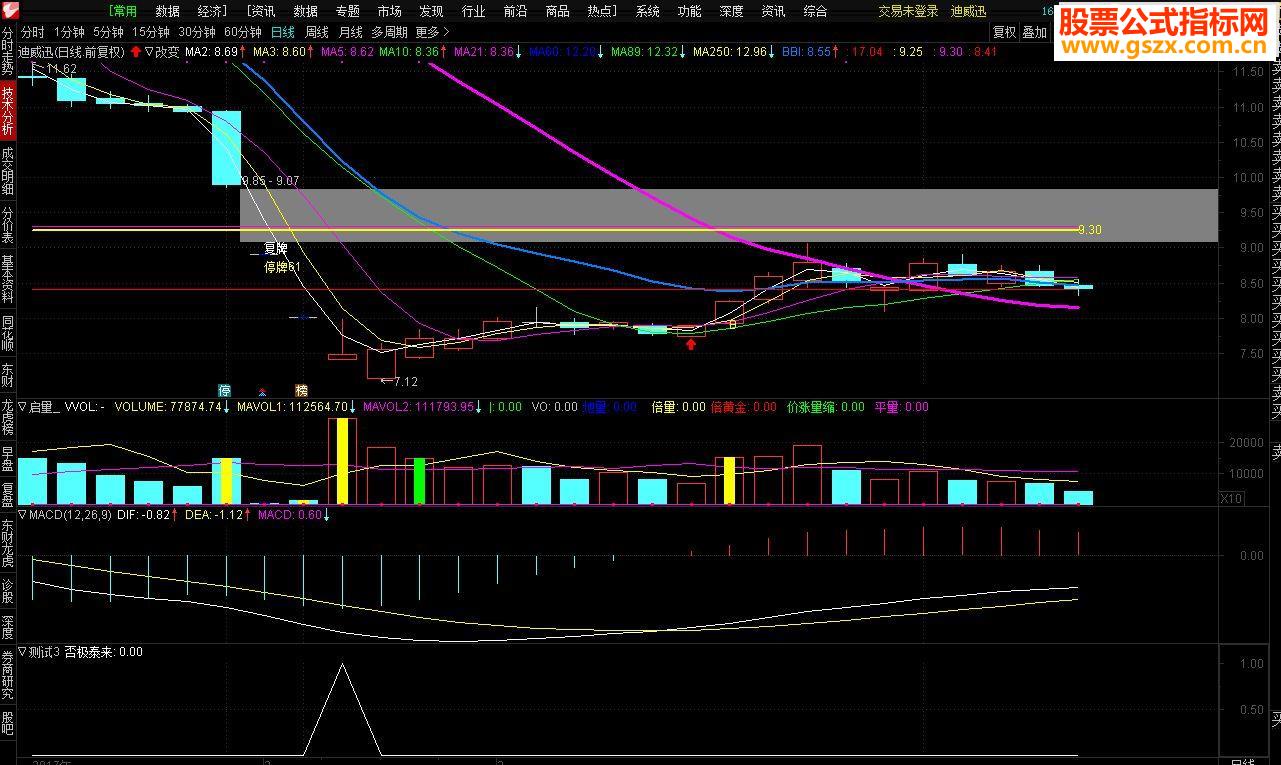The image size is (1281, 765).
Task: Expand the 改变 indicator dropdown
Action: (x=149, y=51)
